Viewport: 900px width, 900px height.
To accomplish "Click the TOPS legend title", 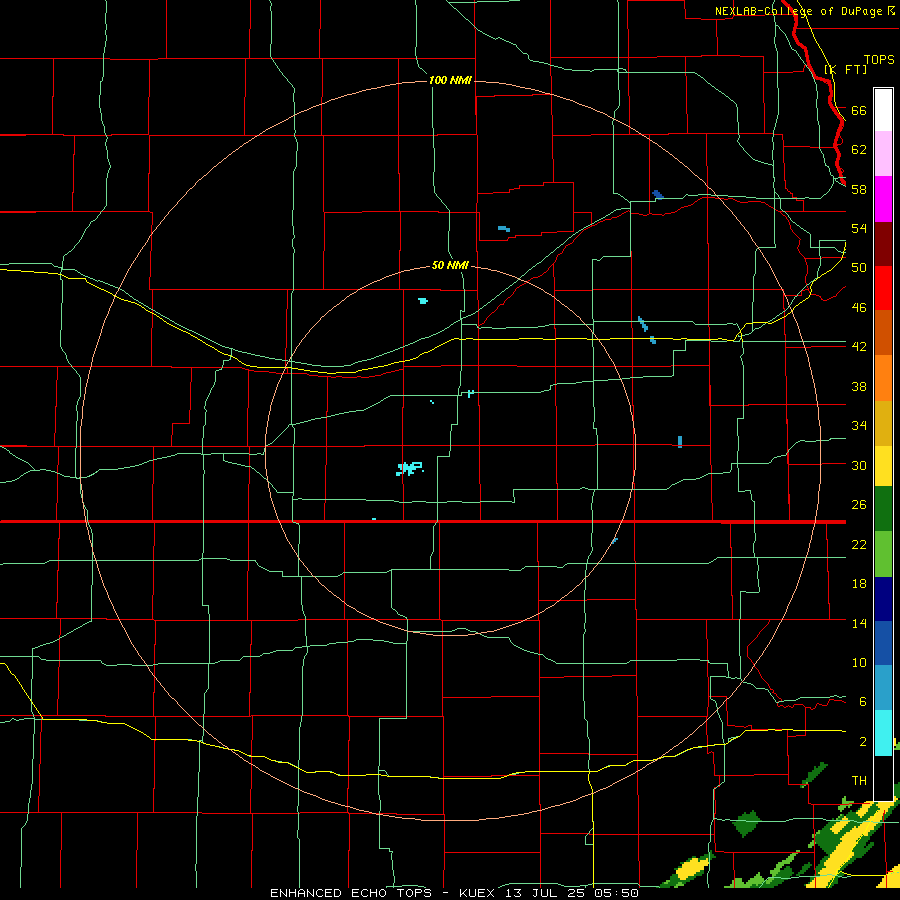I will coord(879,60).
